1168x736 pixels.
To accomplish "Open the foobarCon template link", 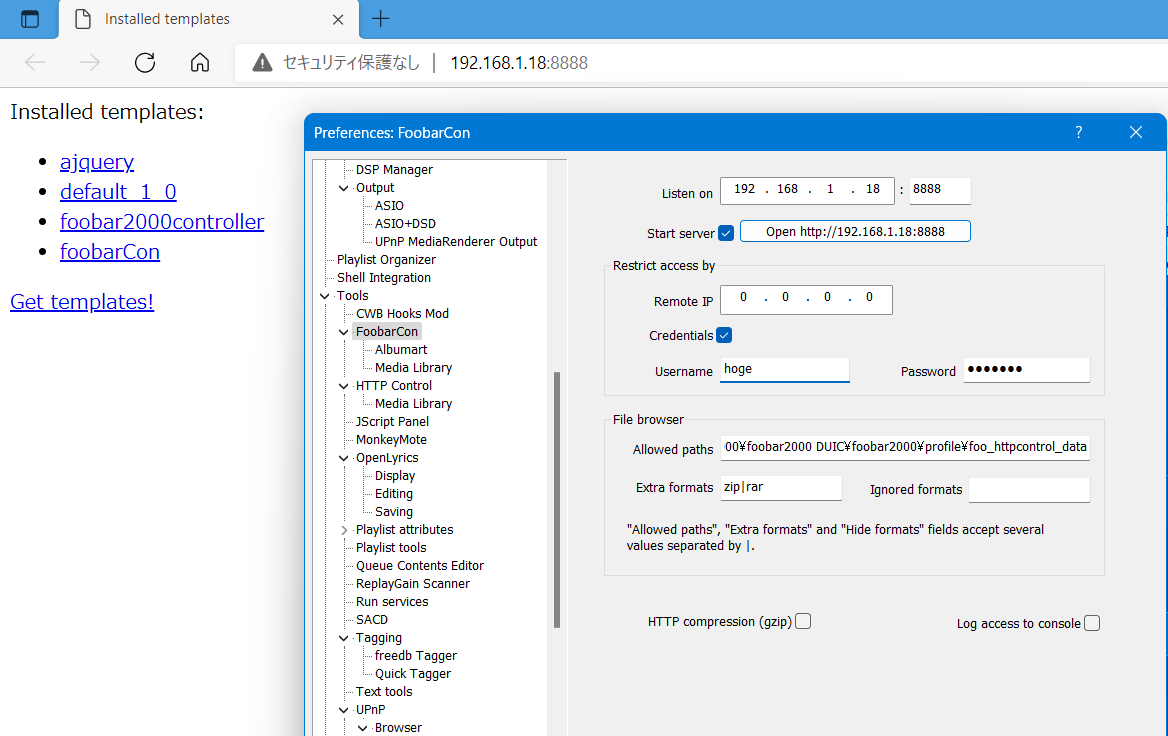I will coord(110,252).
